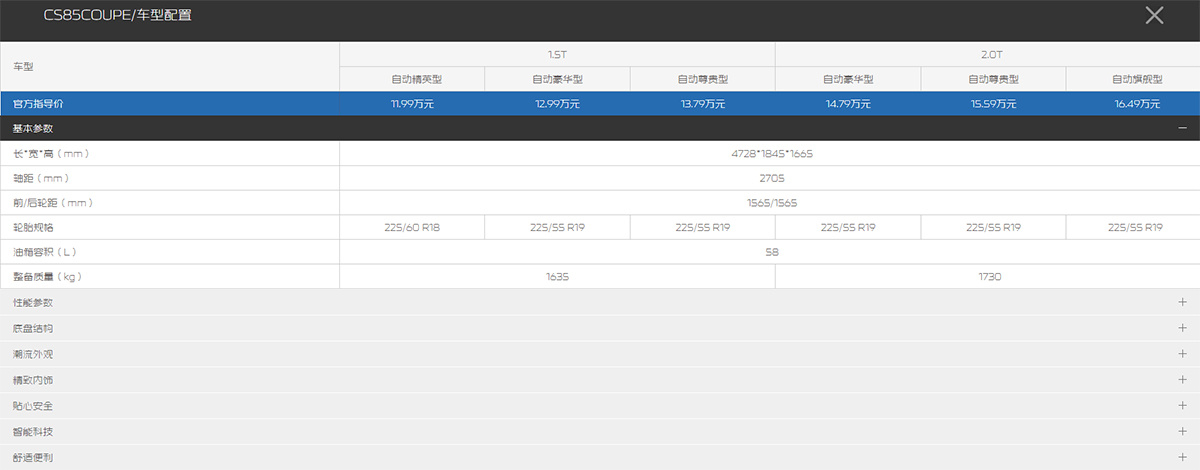Click the 长*宽*高 (mm) row label
Screen dimensions: 1200x470
tap(52, 153)
